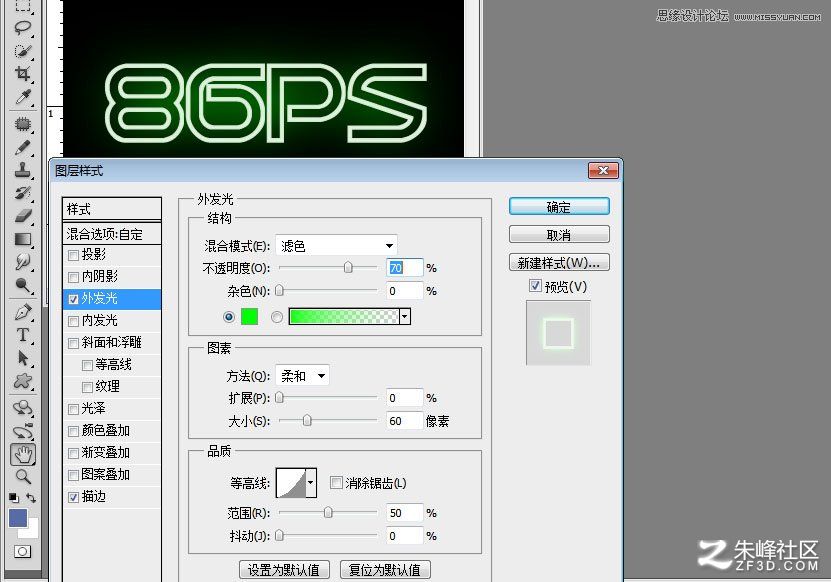Enable the 内发光 inner glow checkbox
831x582 pixels.
tap(74, 321)
